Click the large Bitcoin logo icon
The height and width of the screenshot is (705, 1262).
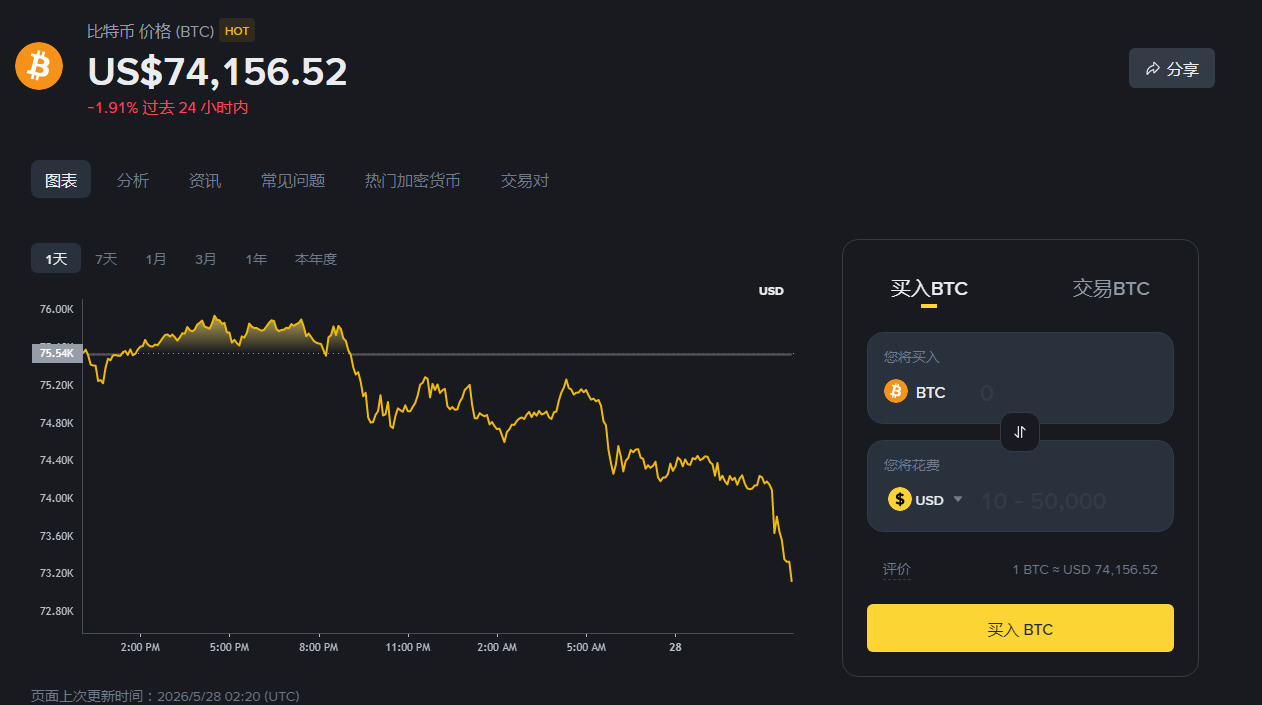(39, 66)
